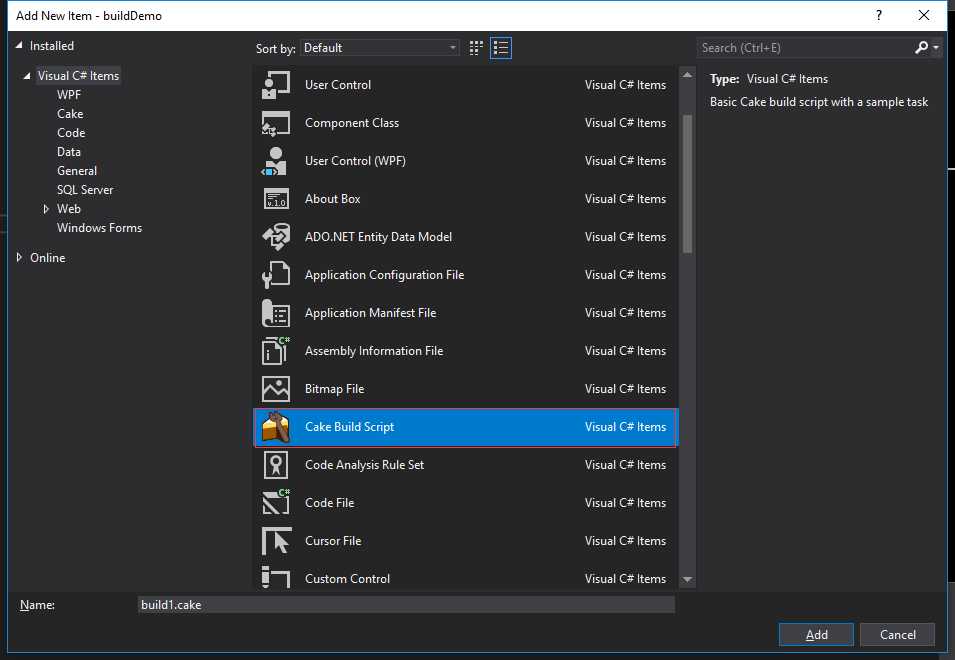Select the Application Configuration File icon
The width and height of the screenshot is (955, 660).
pos(276,275)
